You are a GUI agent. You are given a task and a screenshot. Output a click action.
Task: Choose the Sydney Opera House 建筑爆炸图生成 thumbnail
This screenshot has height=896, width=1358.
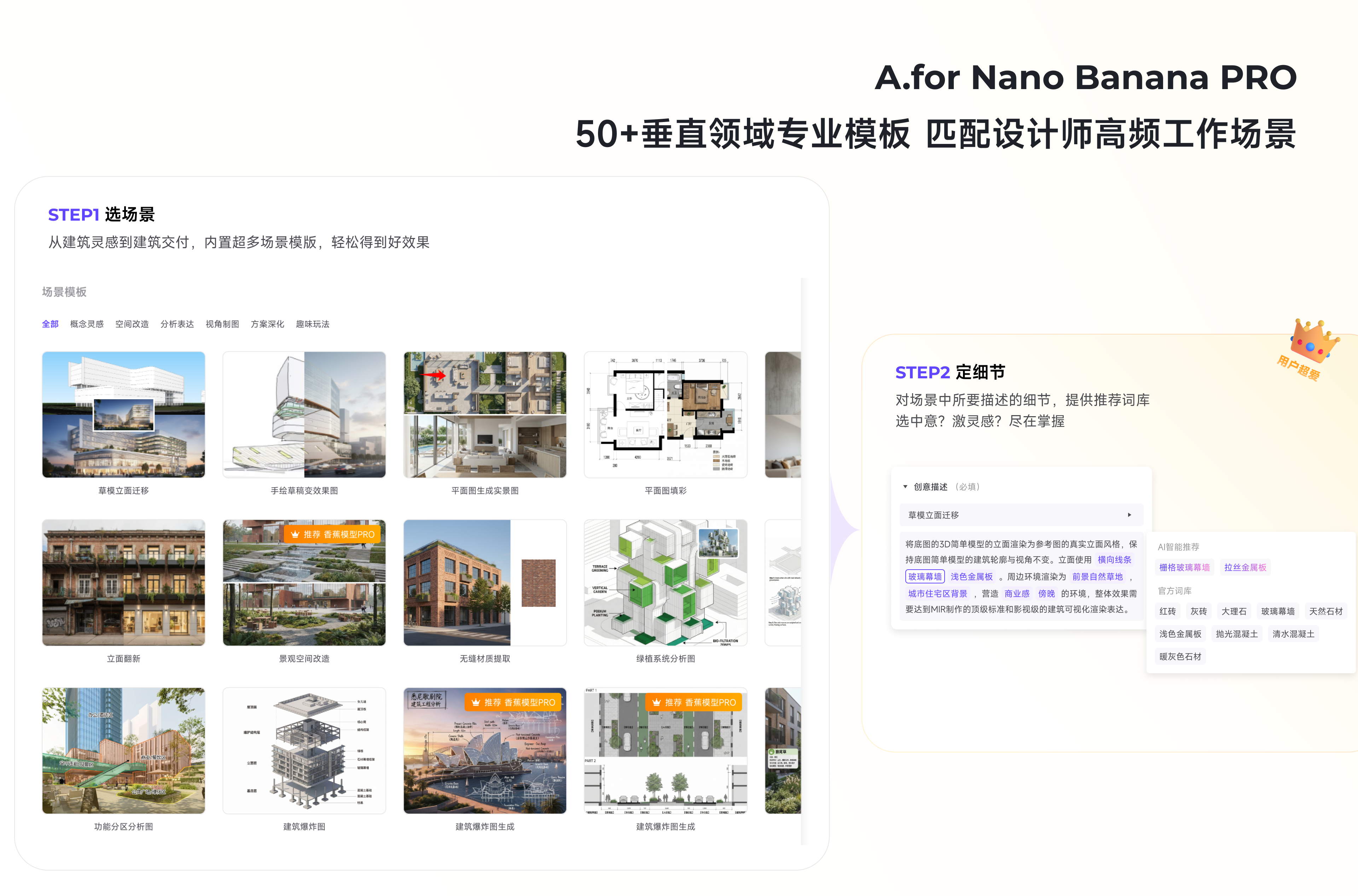(x=485, y=750)
